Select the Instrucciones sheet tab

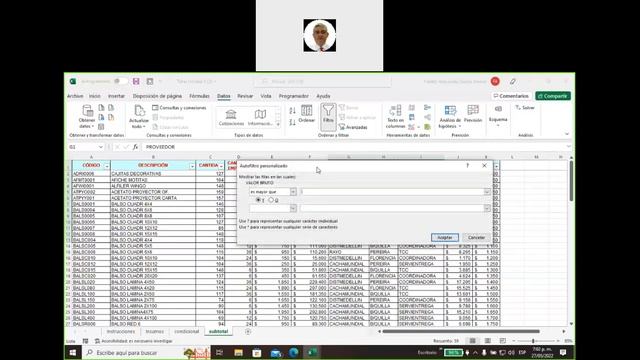tap(120, 331)
